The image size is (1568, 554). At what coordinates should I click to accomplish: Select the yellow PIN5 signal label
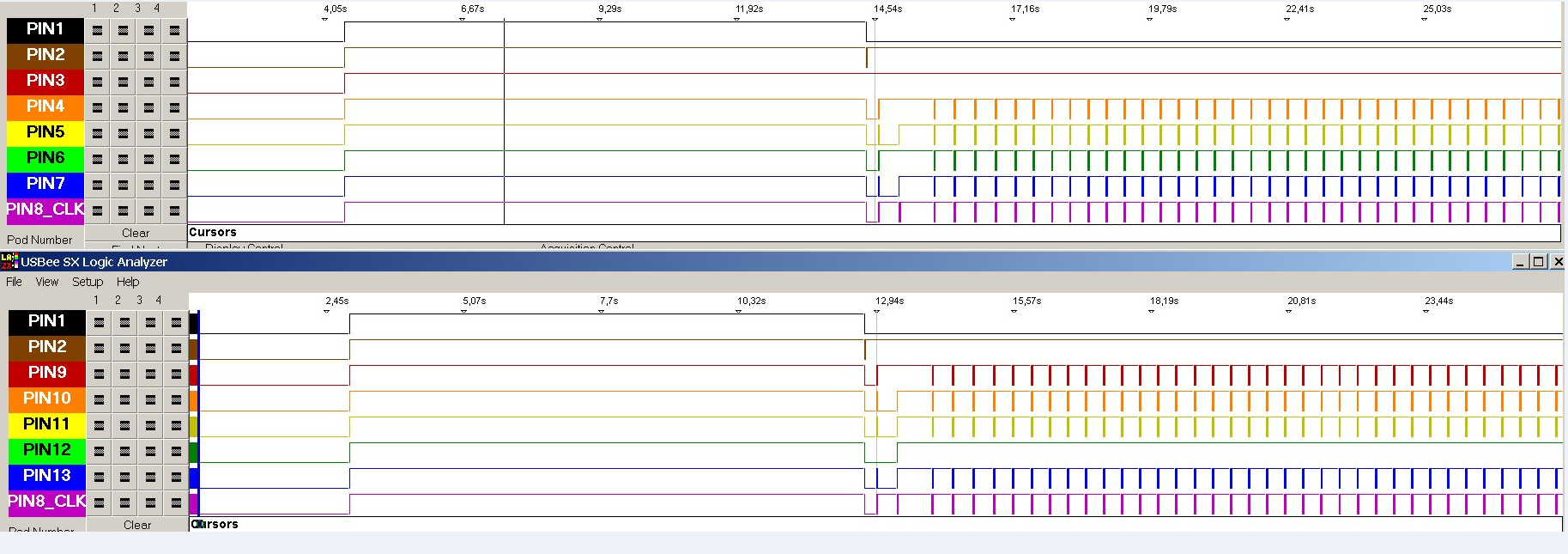coord(45,132)
